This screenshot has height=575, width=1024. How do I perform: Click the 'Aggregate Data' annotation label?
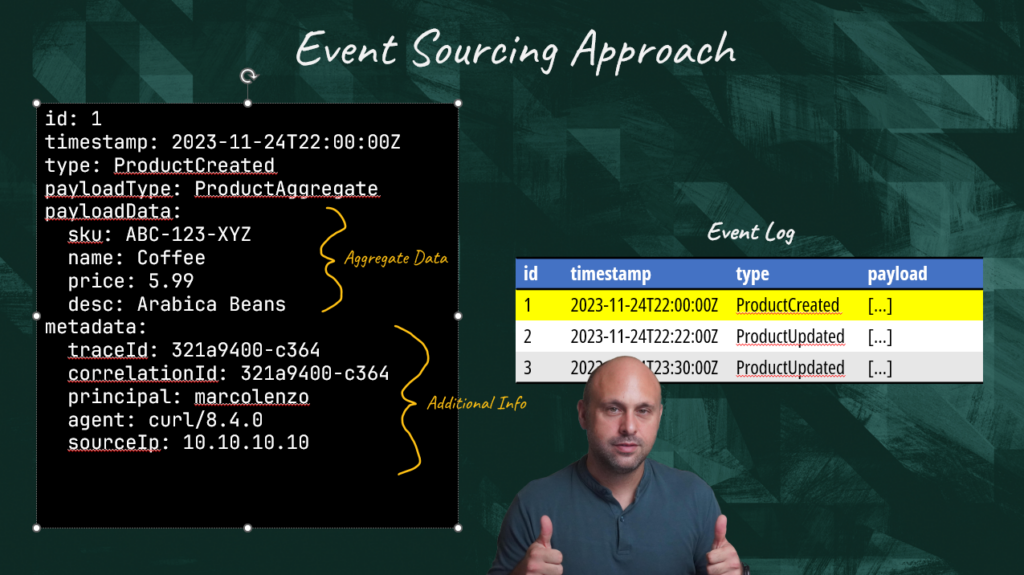click(396, 259)
